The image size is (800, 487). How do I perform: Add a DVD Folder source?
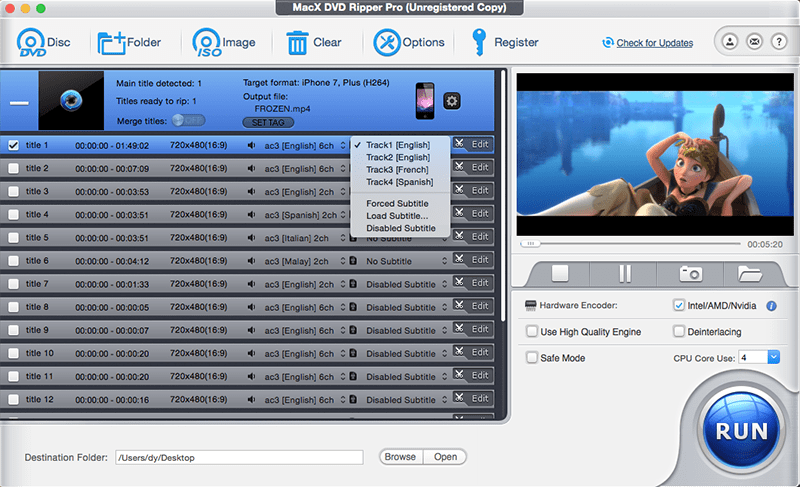(x=129, y=42)
